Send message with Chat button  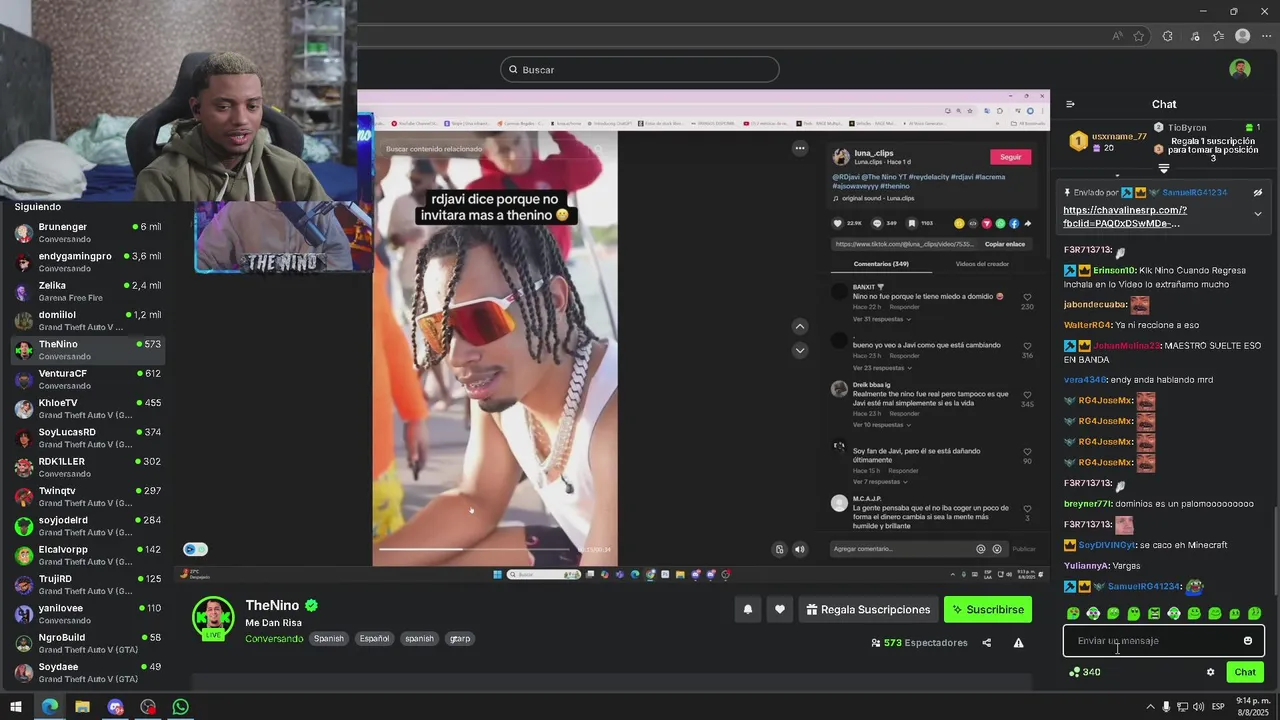[1245, 672]
